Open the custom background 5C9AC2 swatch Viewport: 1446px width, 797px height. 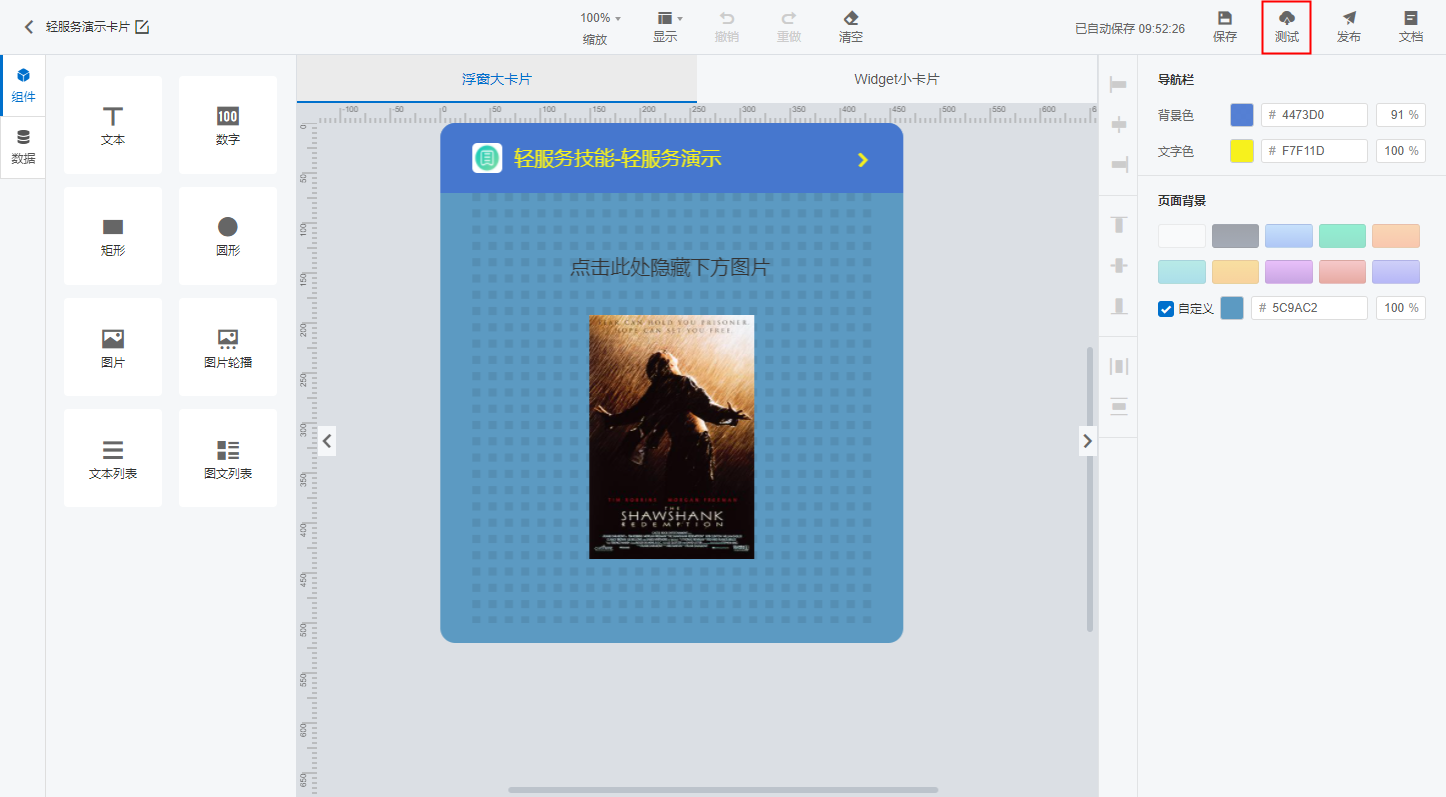(x=1232, y=308)
